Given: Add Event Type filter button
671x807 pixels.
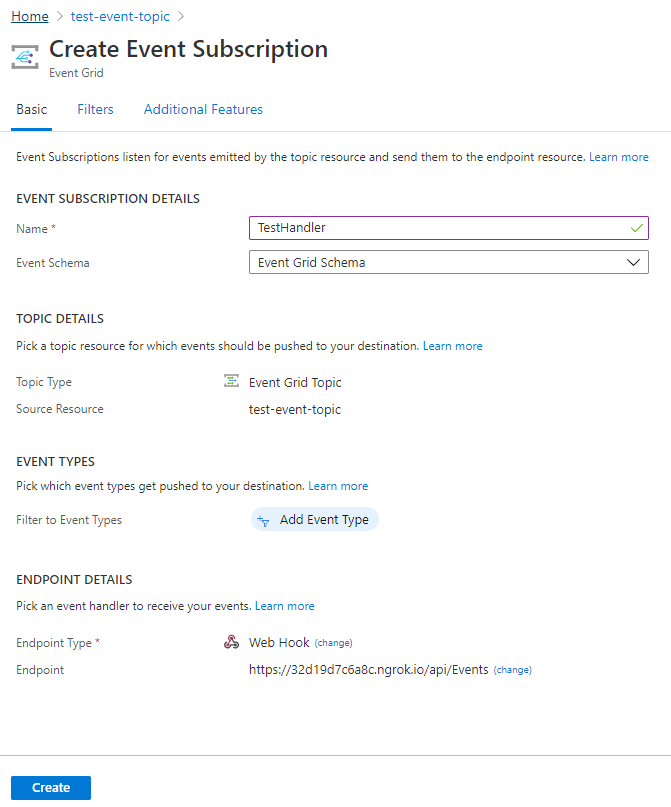Looking at the screenshot, I should coord(314,520).
